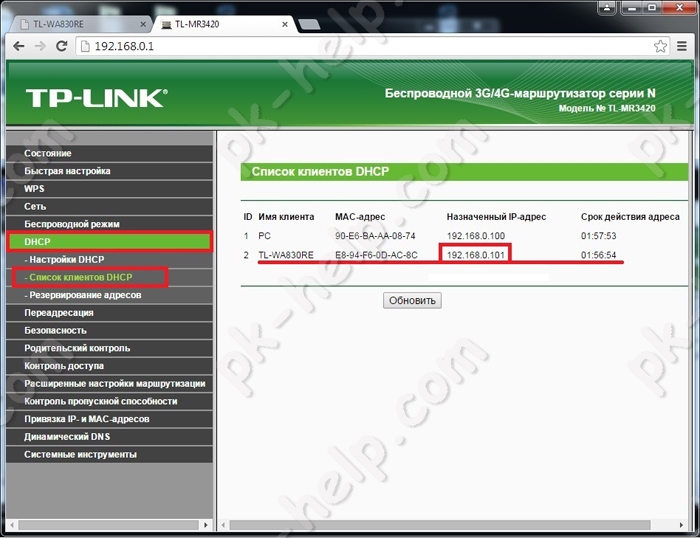The height and width of the screenshot is (538, 700).
Task: Open Список клиентов DHCP submenu
Action: (x=109, y=277)
